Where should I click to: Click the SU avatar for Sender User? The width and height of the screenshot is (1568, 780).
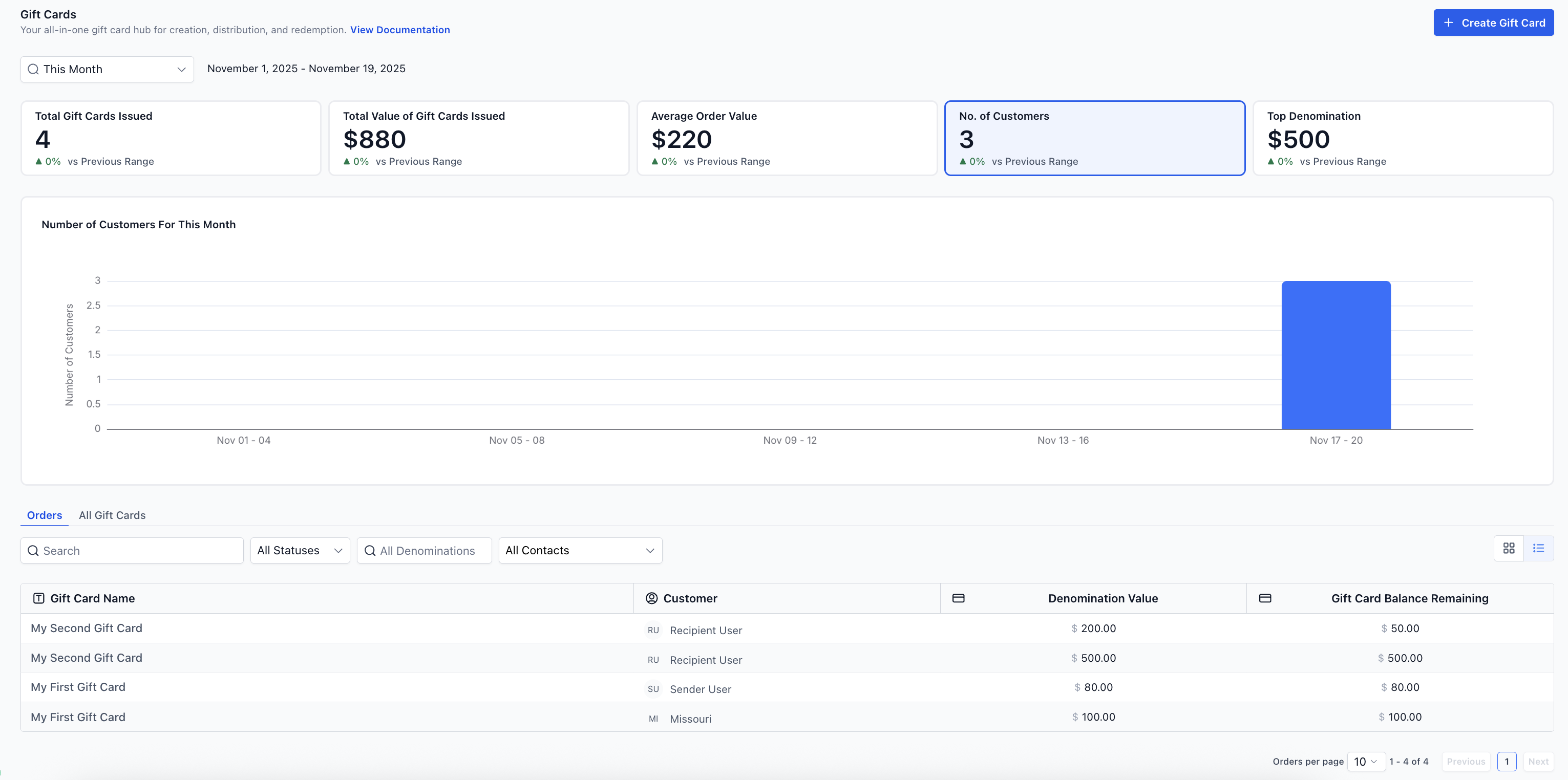653,689
